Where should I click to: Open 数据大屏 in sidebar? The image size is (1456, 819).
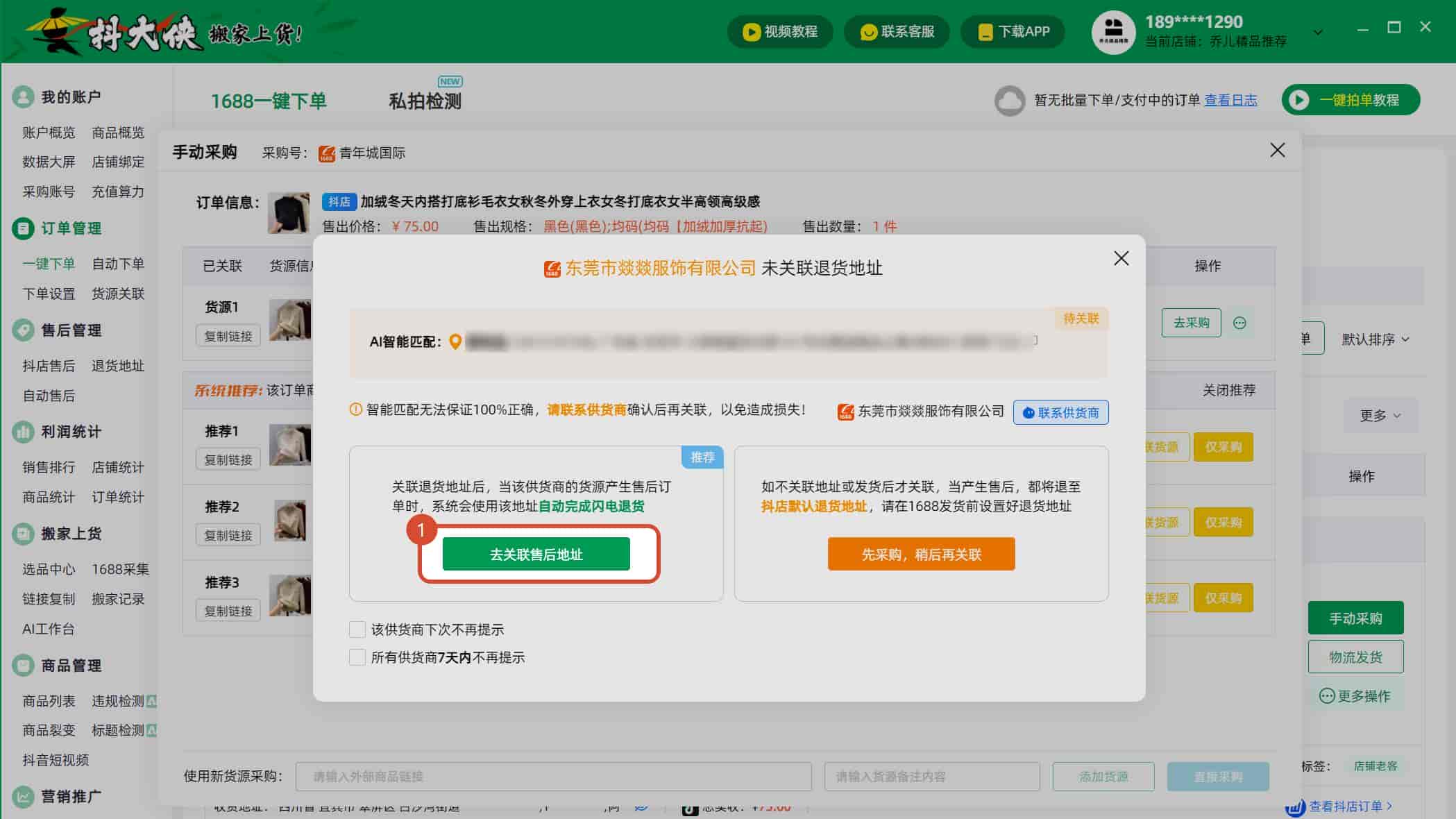(49, 162)
